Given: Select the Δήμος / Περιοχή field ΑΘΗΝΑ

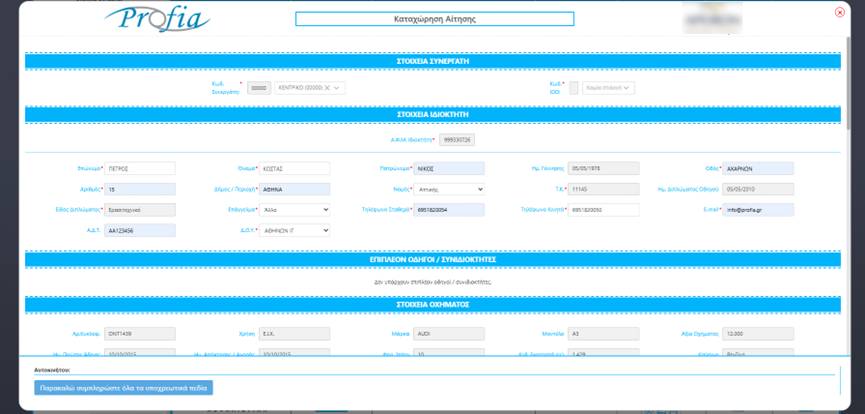Looking at the screenshot, I should click(294, 189).
